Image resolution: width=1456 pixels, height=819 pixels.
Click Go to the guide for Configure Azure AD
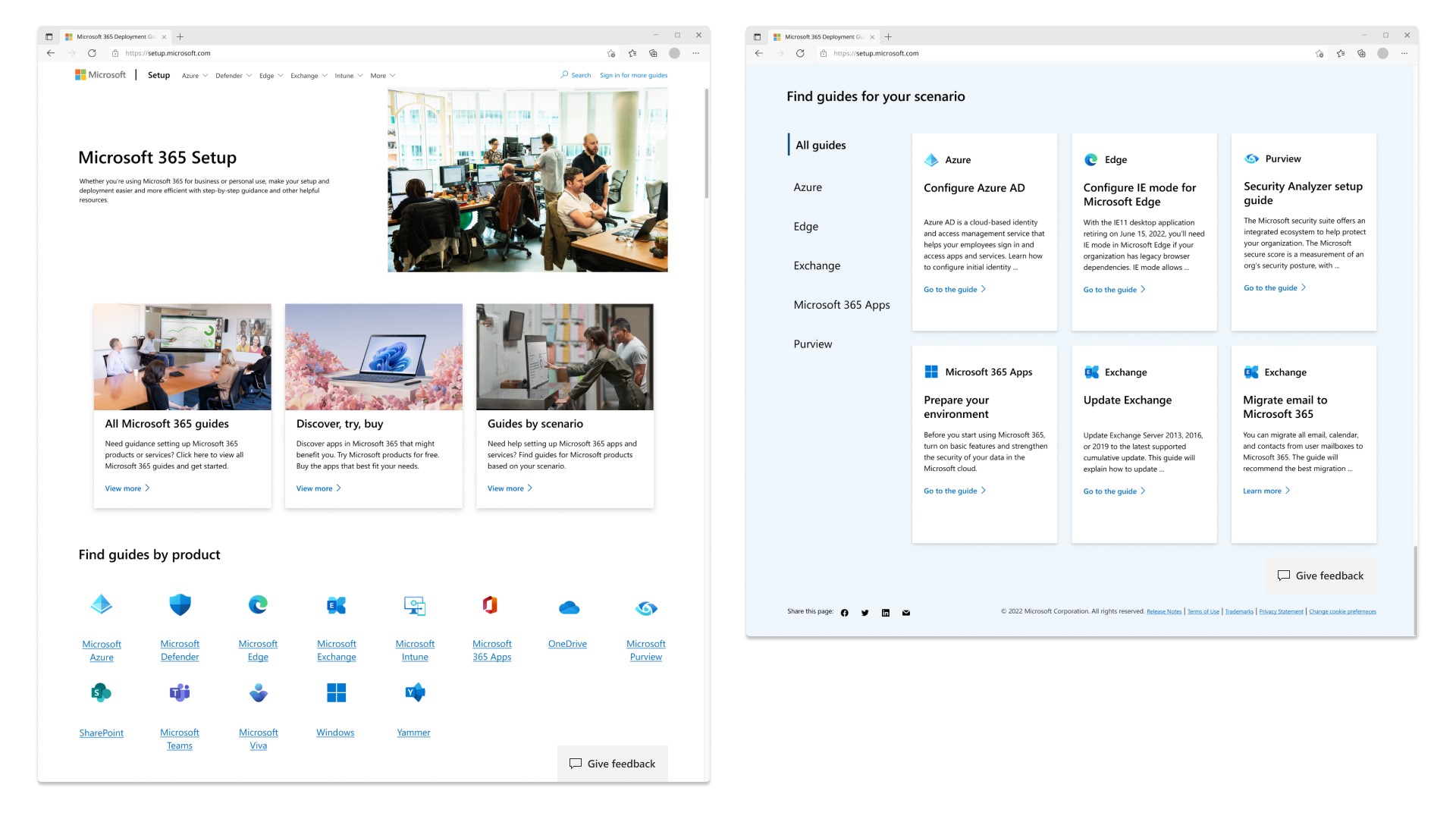953,289
